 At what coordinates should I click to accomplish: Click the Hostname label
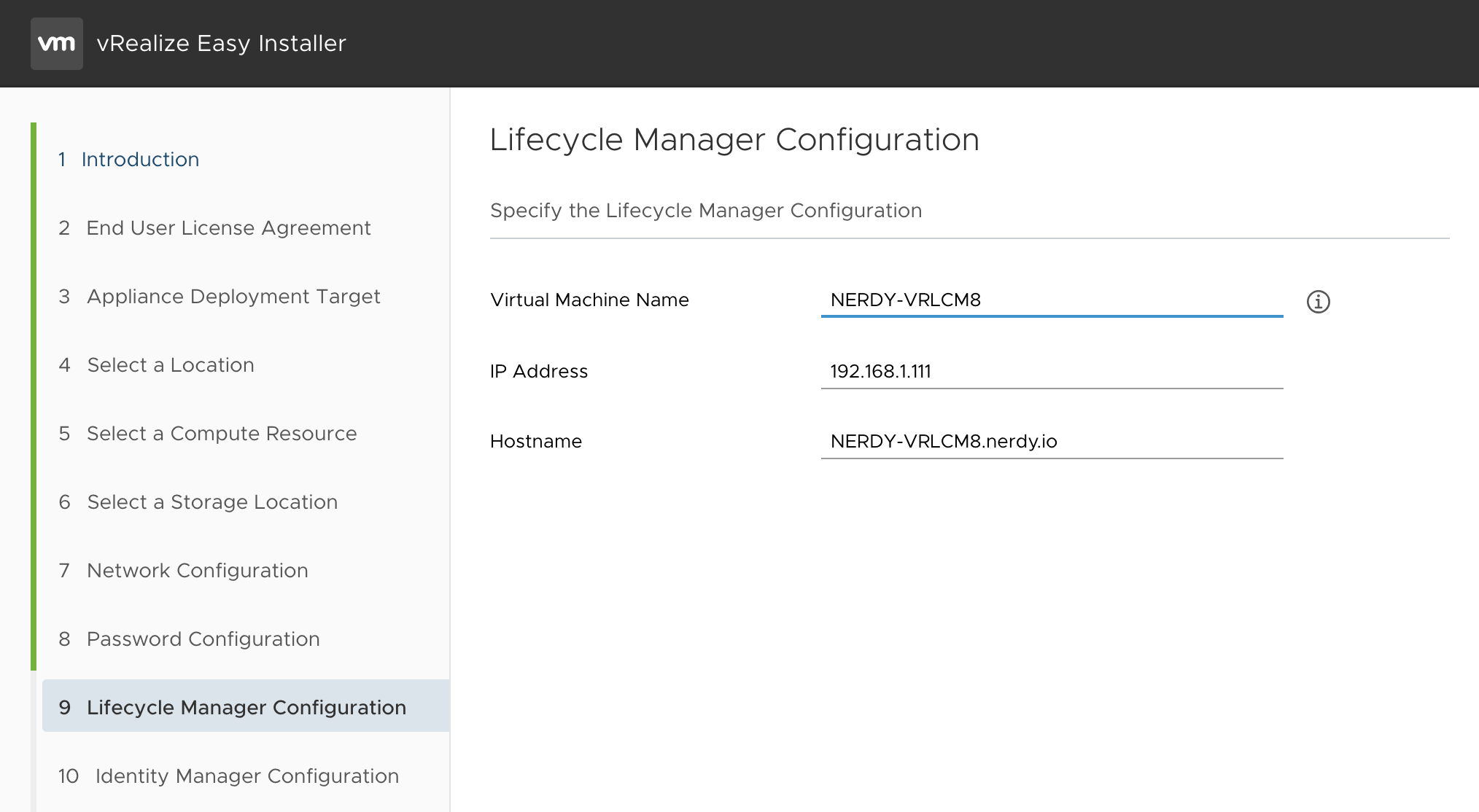(536, 442)
